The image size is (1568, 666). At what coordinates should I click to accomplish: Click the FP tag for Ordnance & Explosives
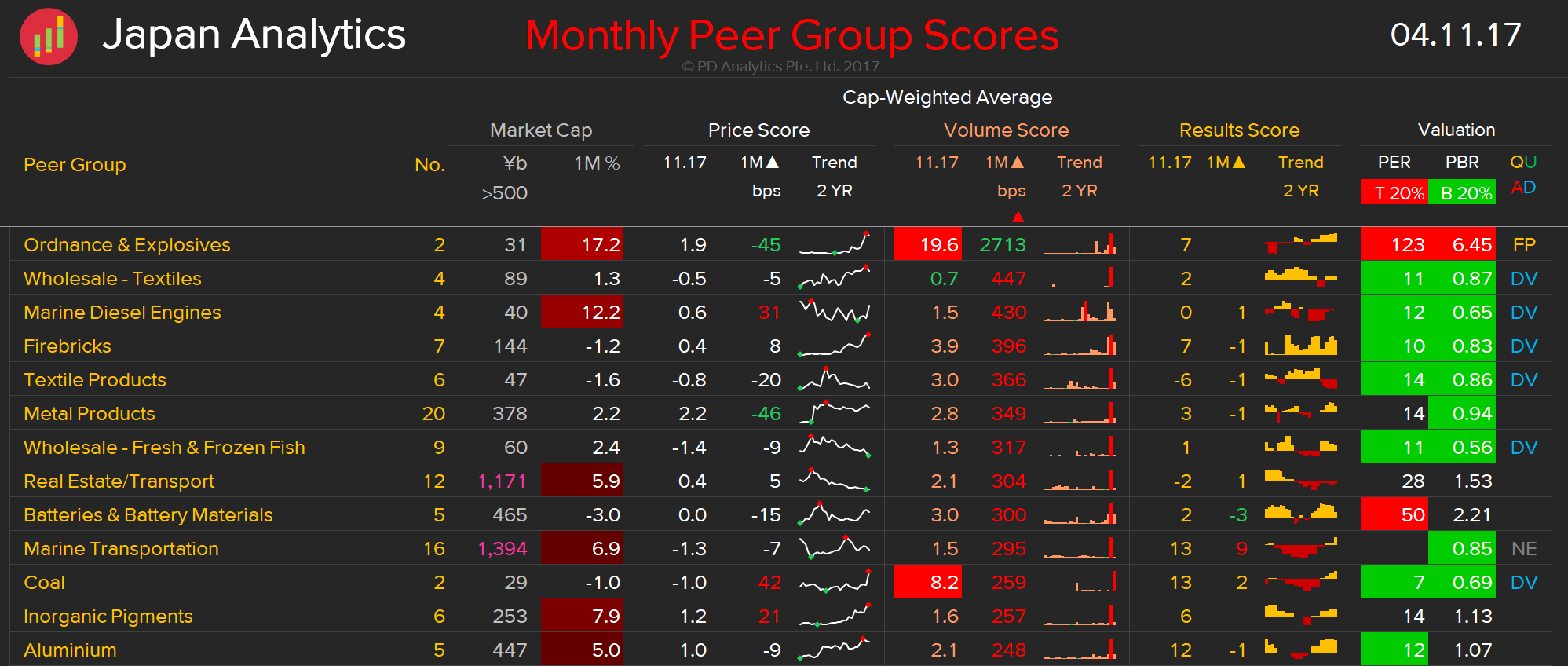click(x=1523, y=245)
